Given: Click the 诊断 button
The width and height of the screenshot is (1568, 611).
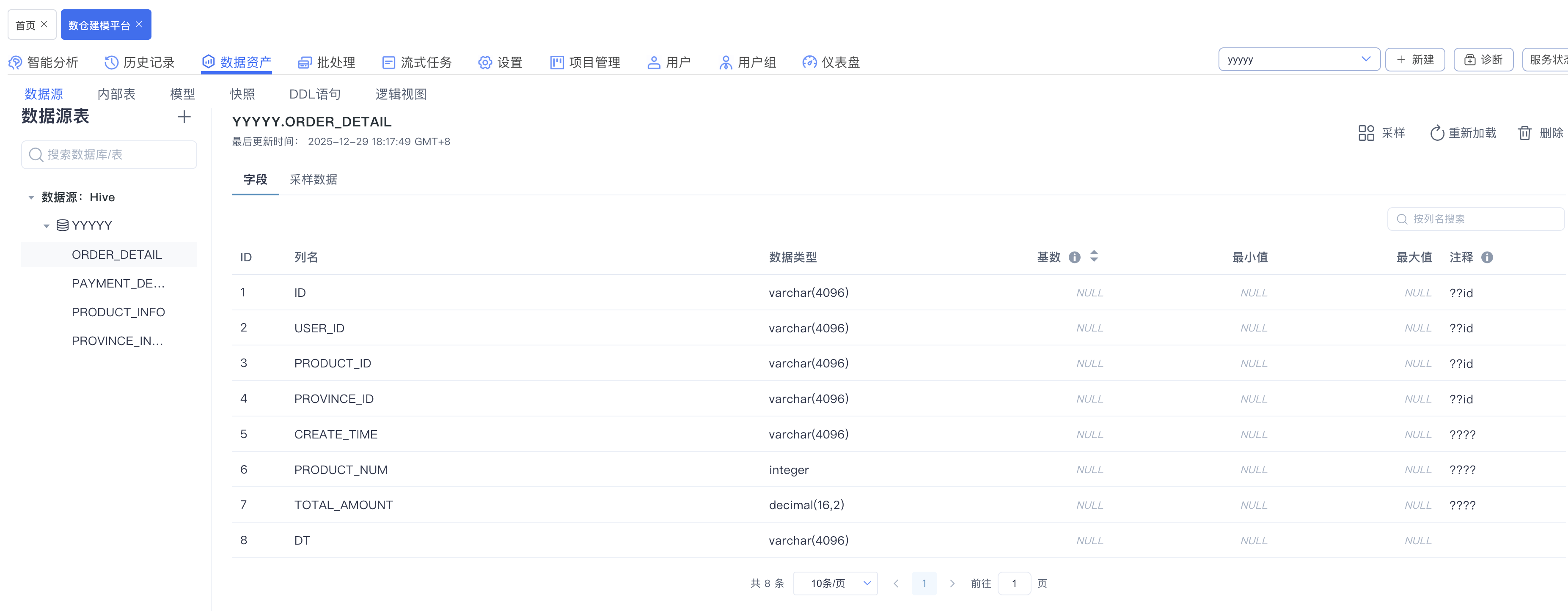Looking at the screenshot, I should tap(1483, 60).
